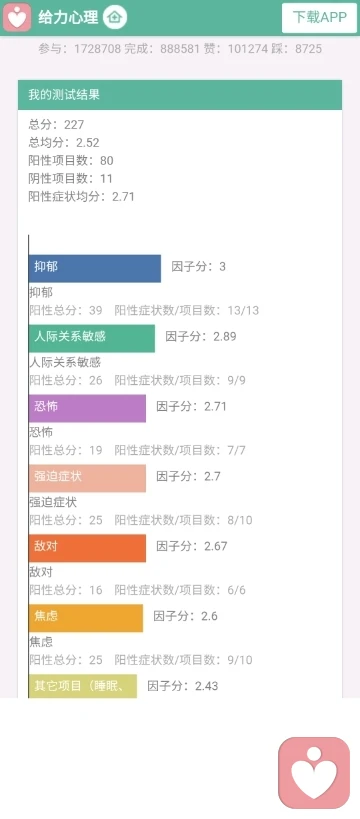360x819 pixels.
Task: Select the purple 恐怖 bar
Action: coord(87,408)
